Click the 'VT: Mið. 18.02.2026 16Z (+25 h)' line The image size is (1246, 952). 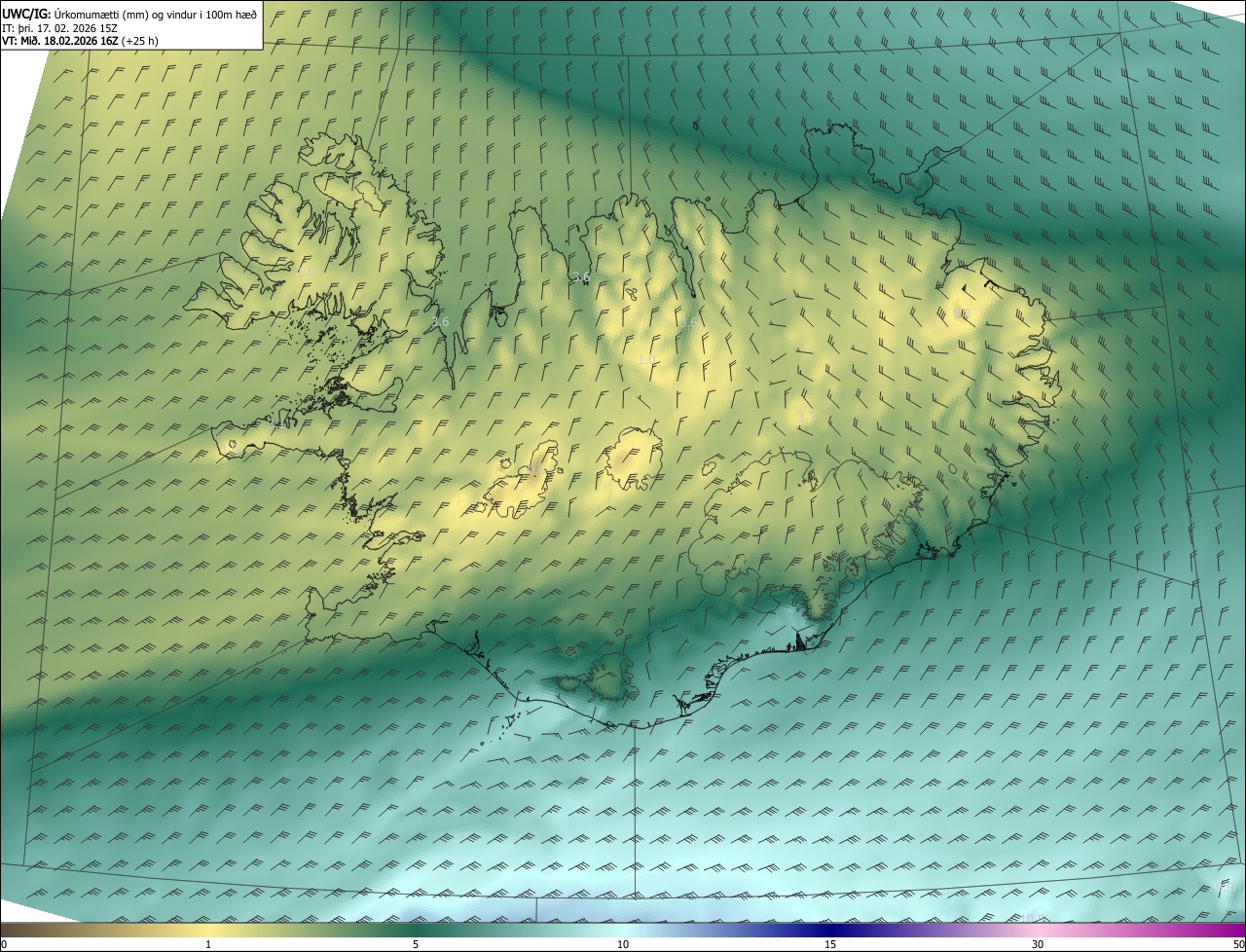coord(80,41)
